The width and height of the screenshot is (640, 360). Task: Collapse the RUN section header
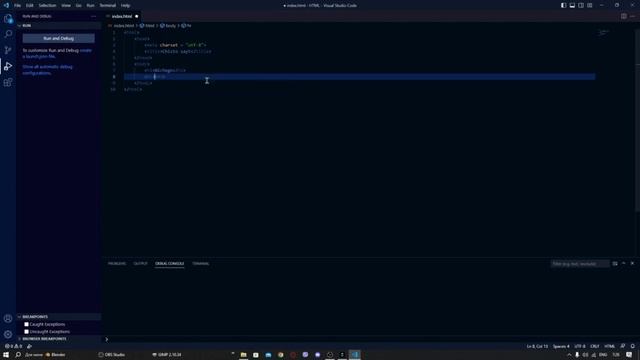[59, 25]
